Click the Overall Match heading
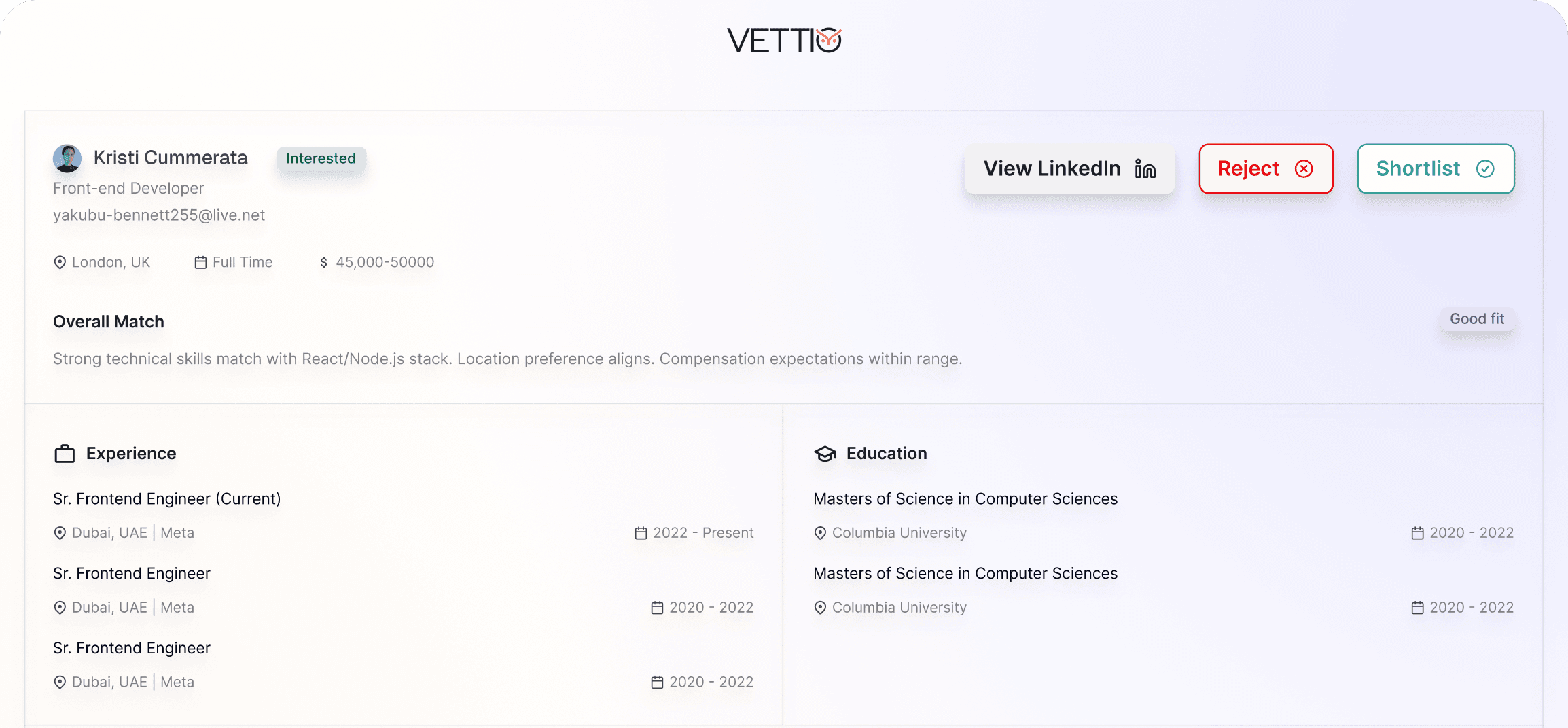1568x728 pixels. pyautogui.click(x=109, y=322)
